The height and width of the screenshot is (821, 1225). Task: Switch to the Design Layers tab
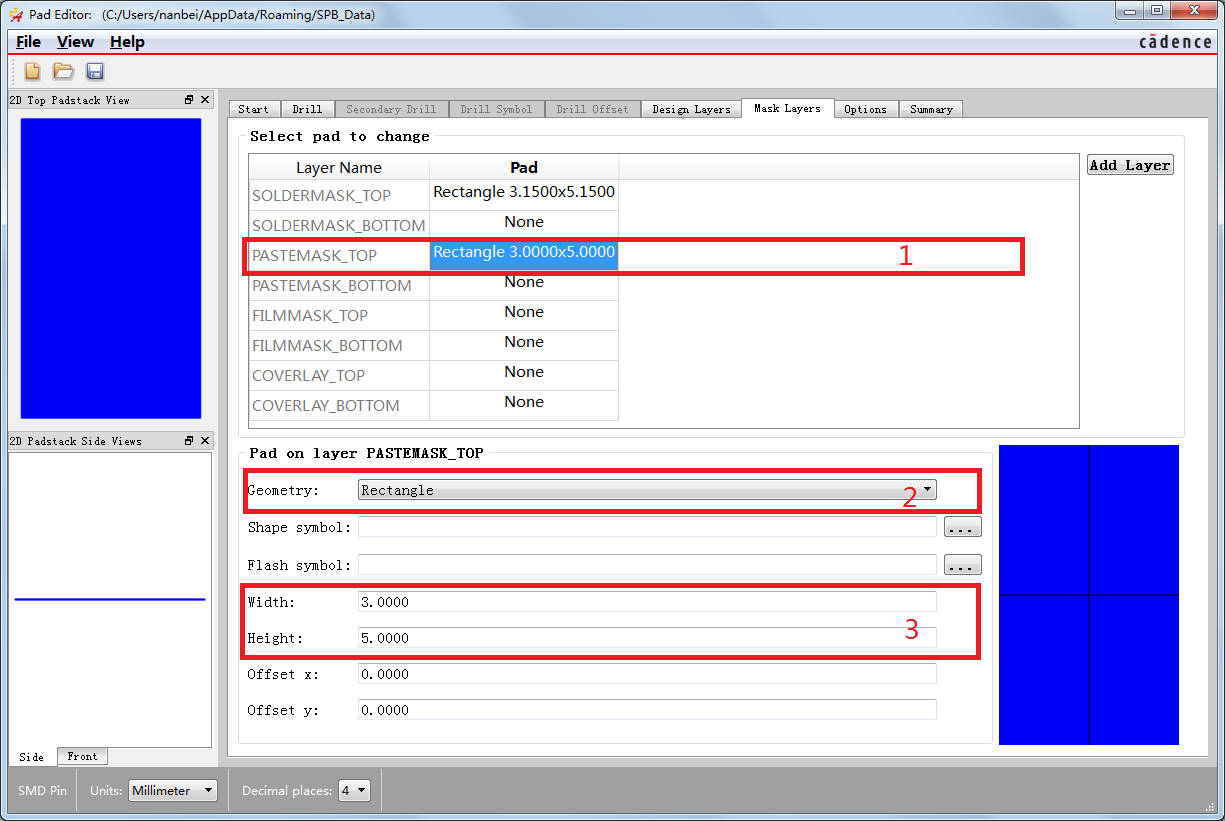pos(691,109)
